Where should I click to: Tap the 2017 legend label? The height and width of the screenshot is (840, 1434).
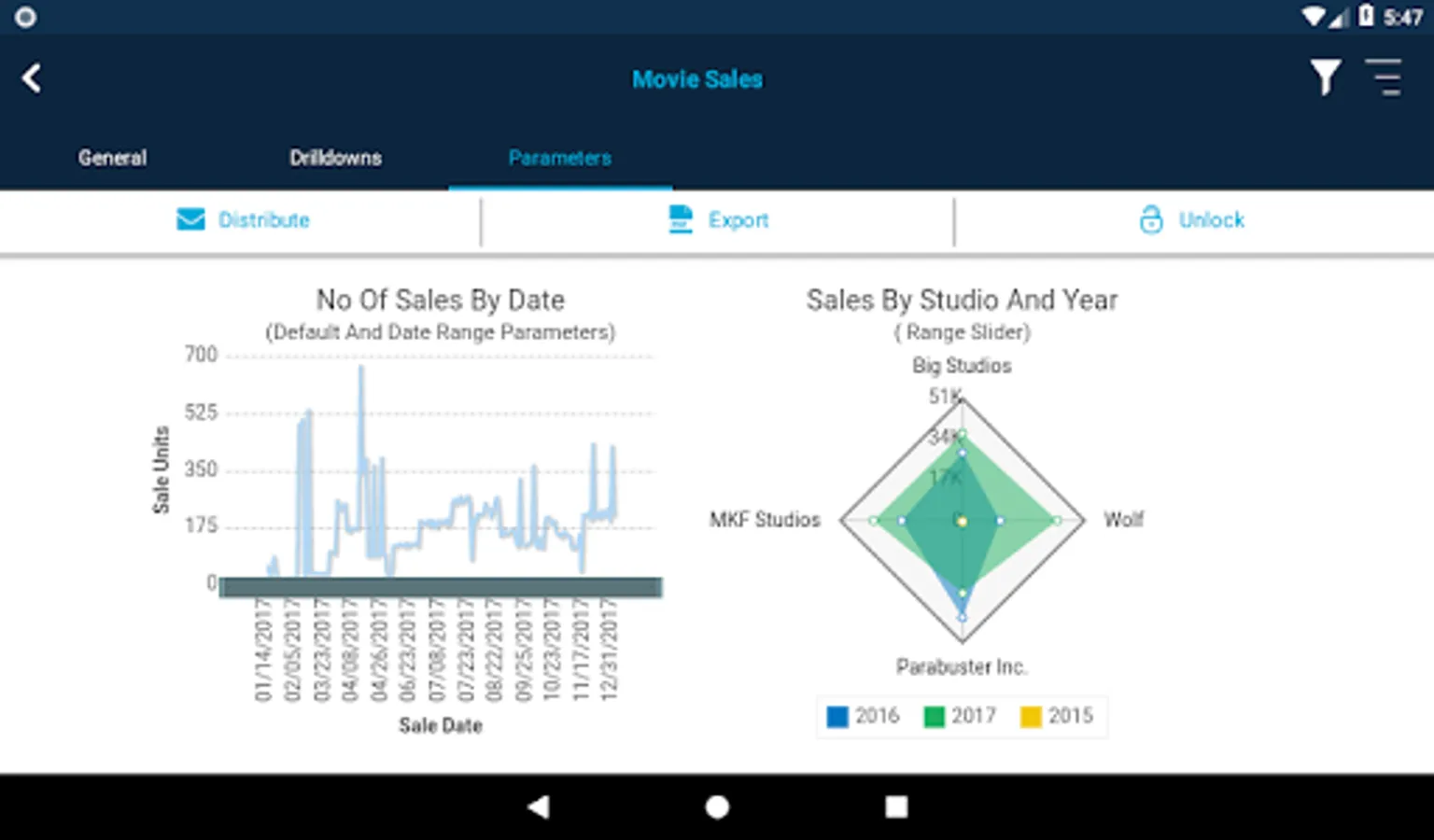(974, 716)
